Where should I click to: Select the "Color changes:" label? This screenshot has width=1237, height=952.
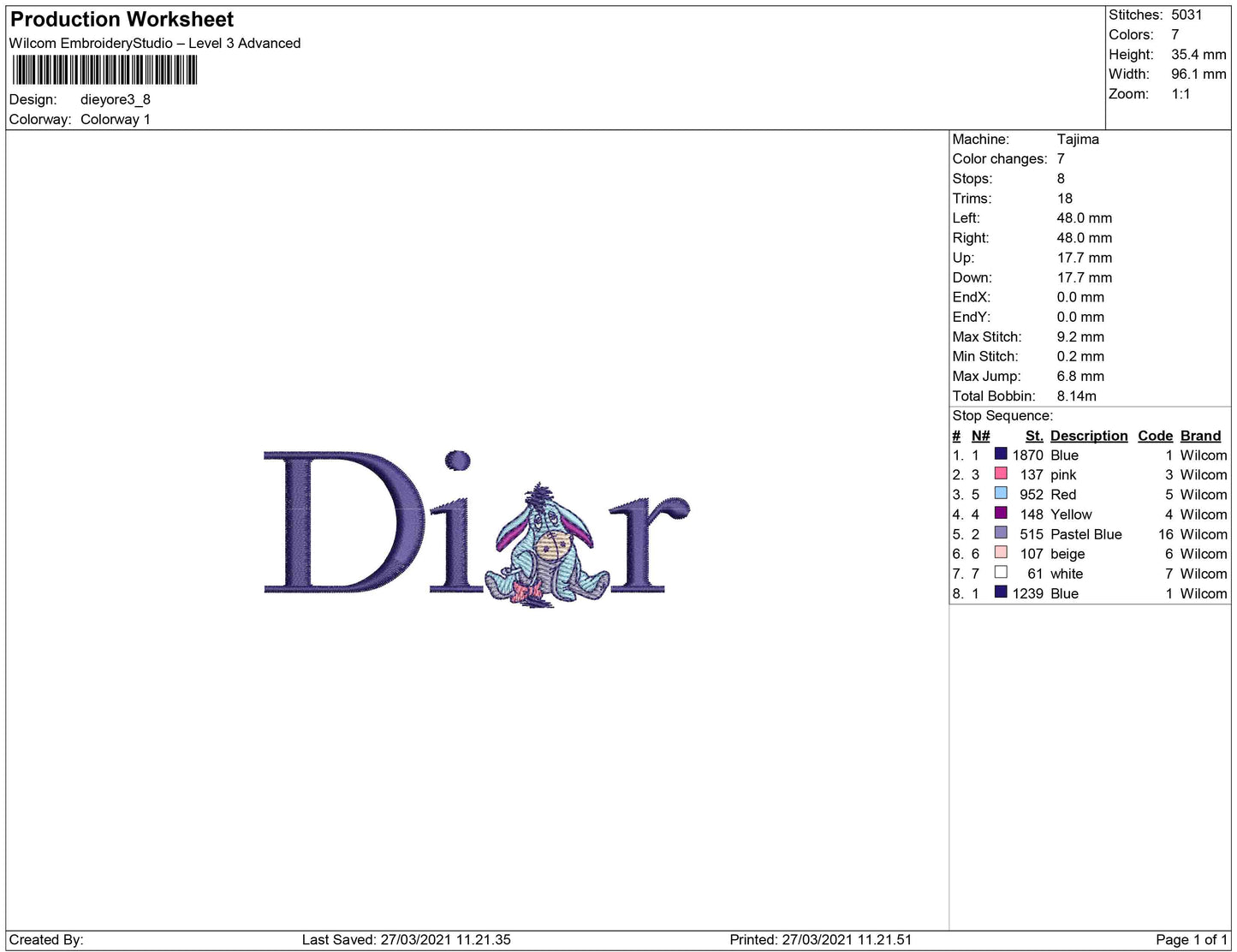[x=1000, y=159]
